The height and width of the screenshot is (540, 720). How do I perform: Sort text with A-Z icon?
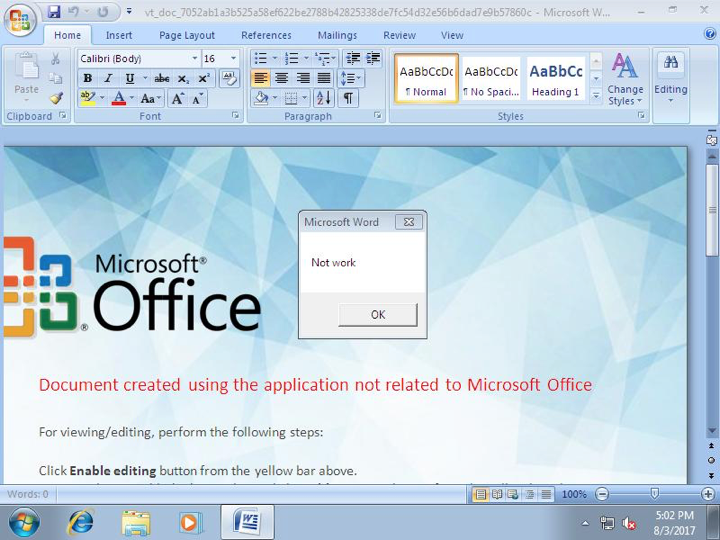coord(323,98)
